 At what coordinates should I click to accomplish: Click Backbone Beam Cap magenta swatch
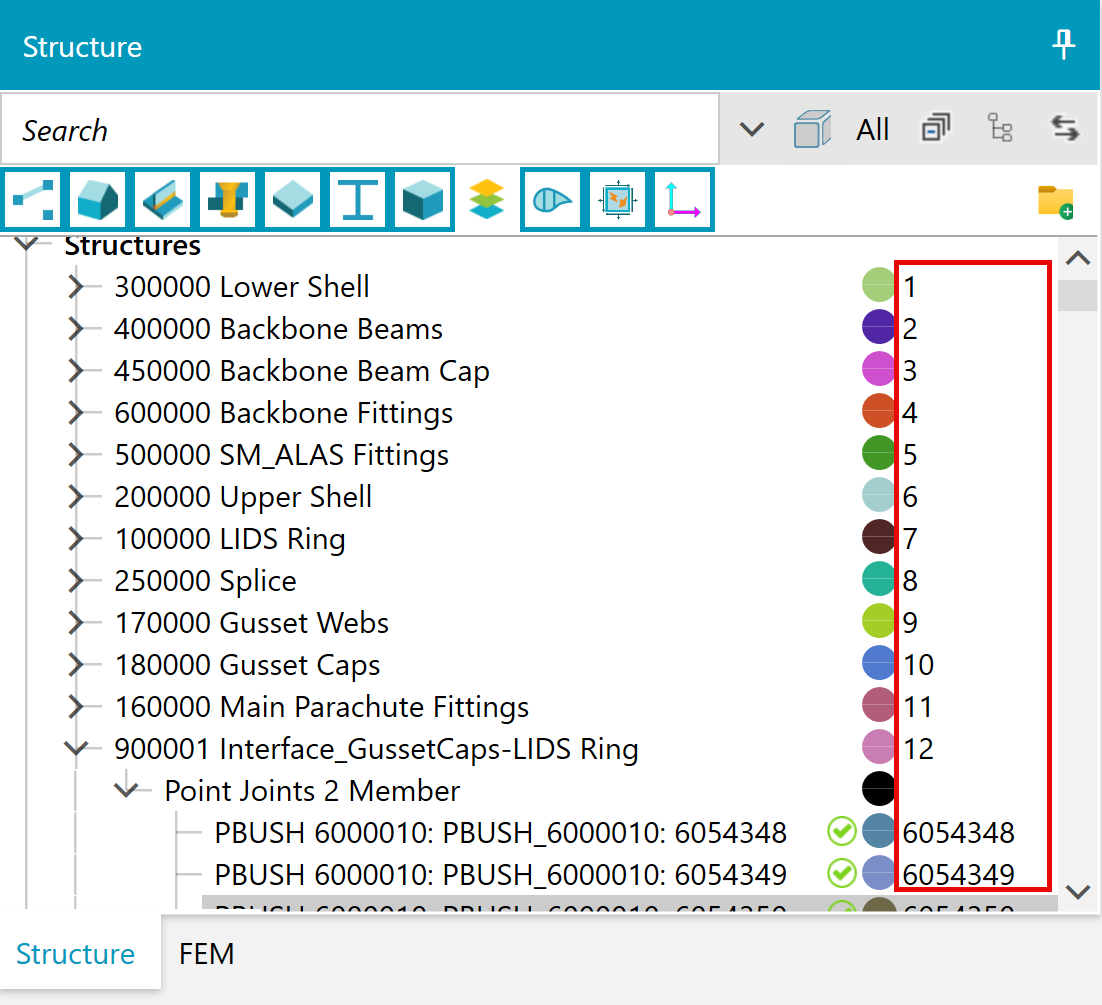879,370
